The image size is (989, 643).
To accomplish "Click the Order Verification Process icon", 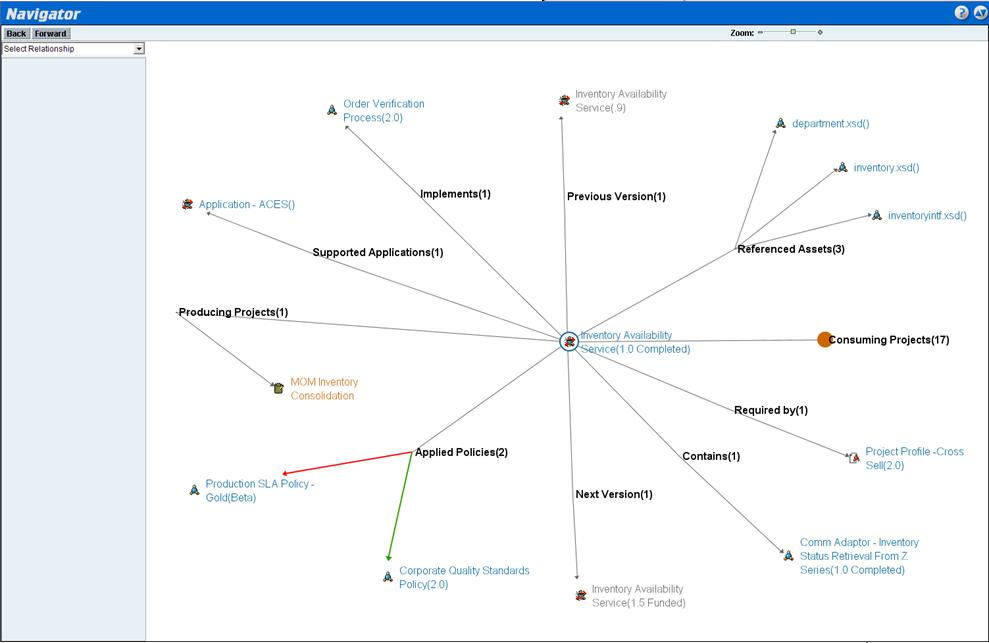I will (332, 110).
